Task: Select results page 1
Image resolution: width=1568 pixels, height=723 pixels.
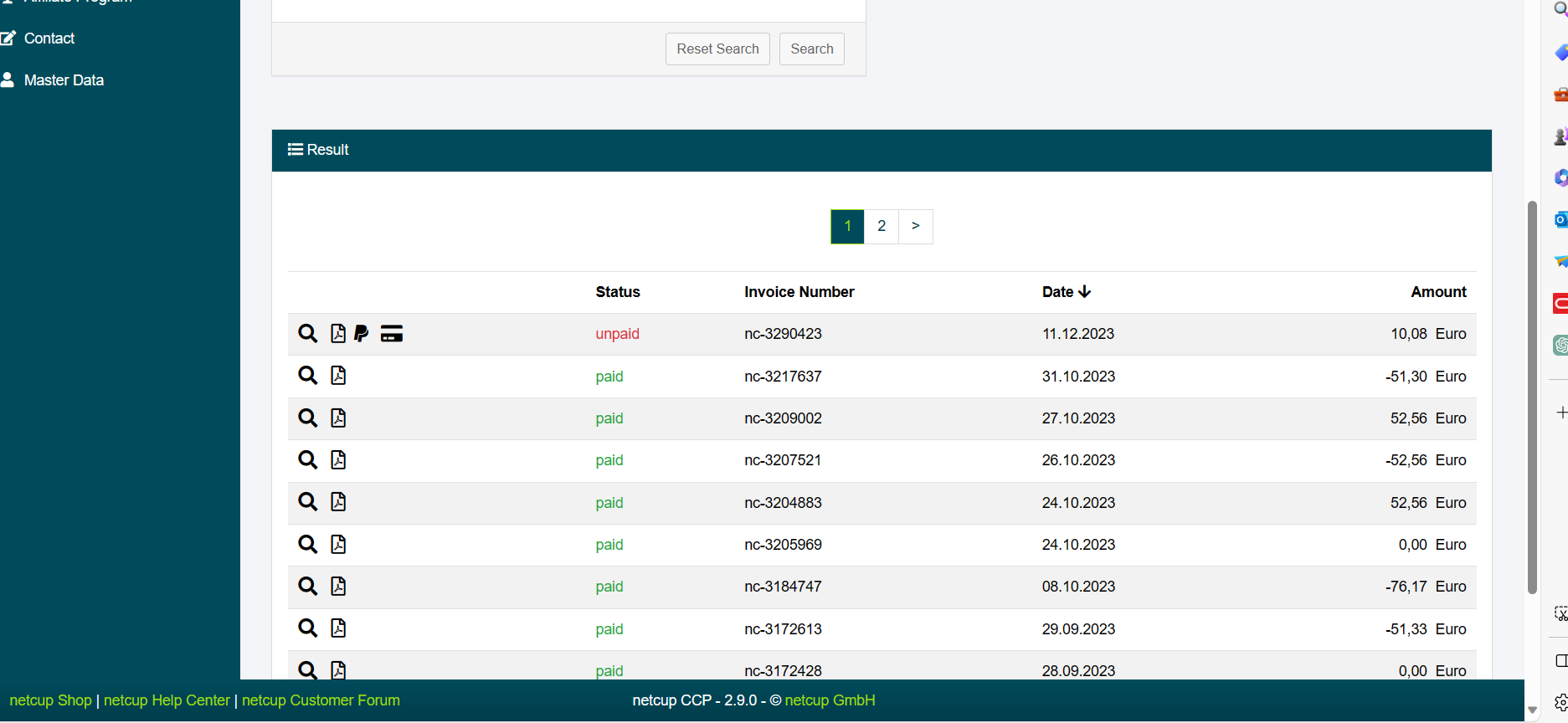Action: pyautogui.click(x=847, y=226)
